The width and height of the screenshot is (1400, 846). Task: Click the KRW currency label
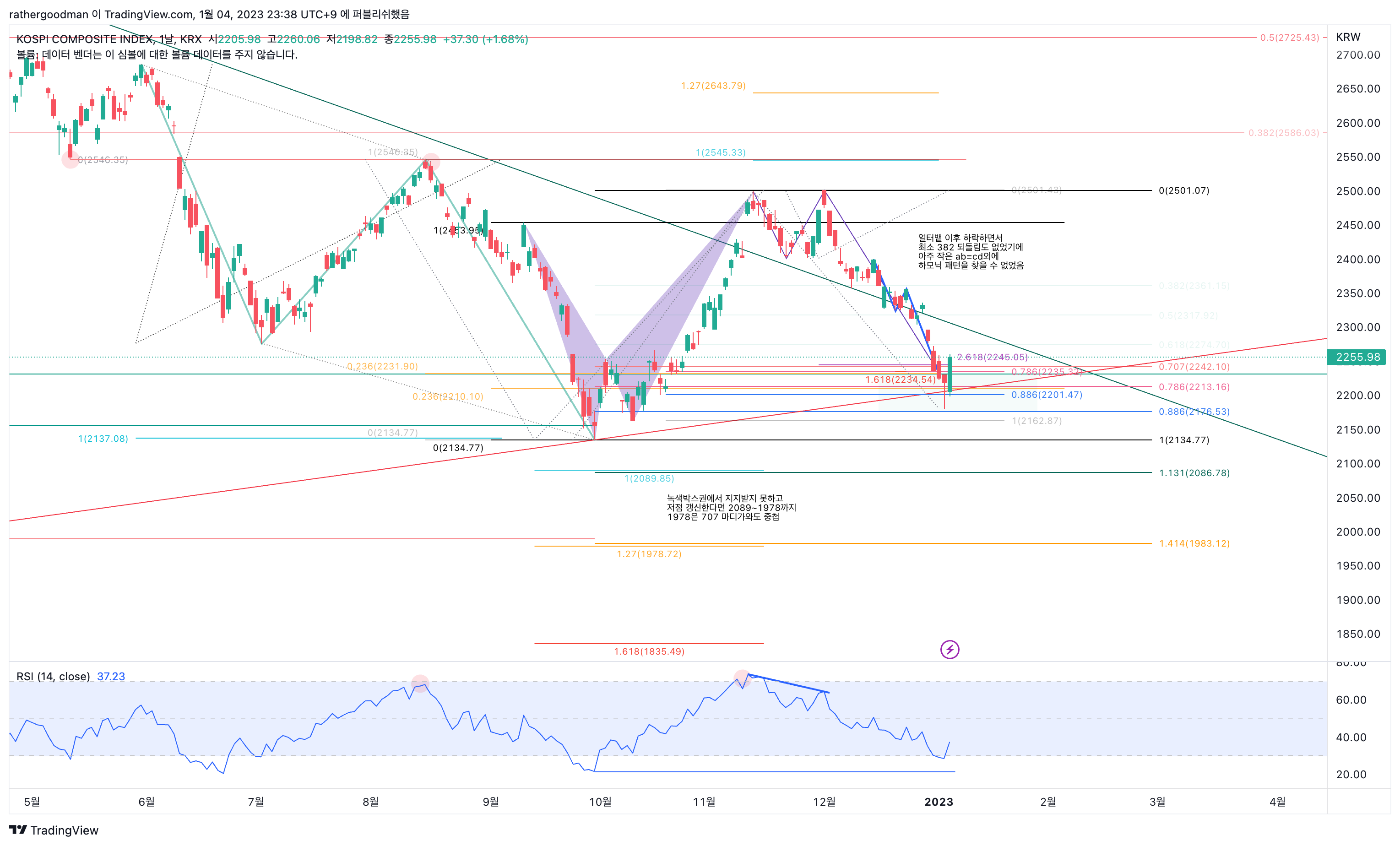click(x=1348, y=37)
